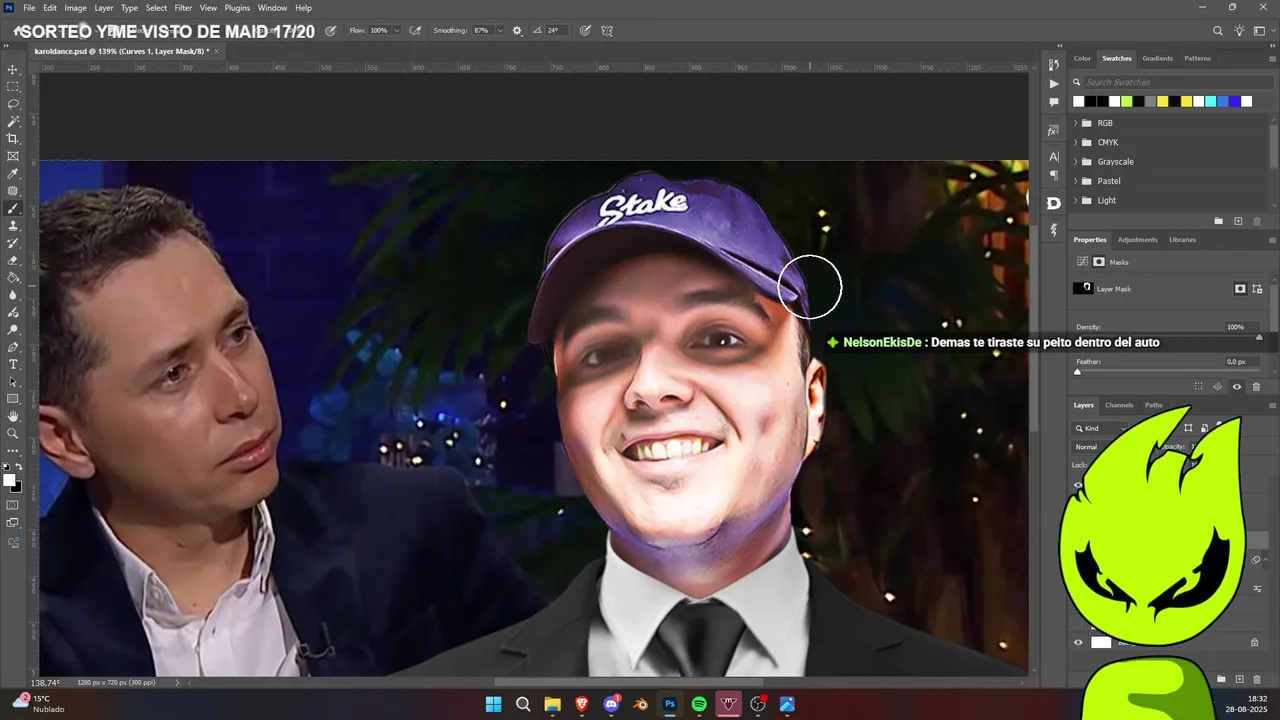
Task: Select the Blur tool
Action: (13, 295)
